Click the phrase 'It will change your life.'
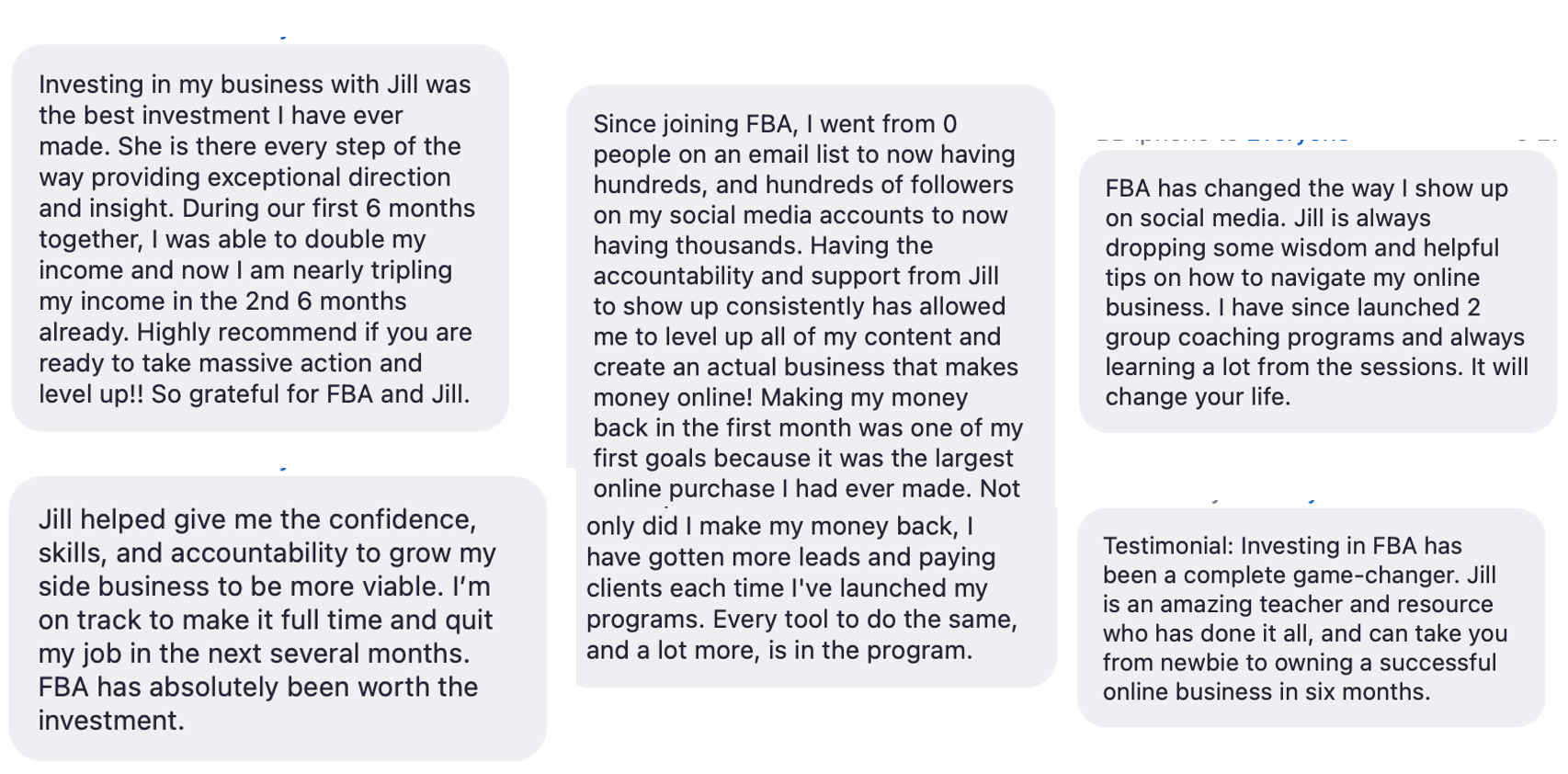1568x774 pixels. coord(1317,381)
